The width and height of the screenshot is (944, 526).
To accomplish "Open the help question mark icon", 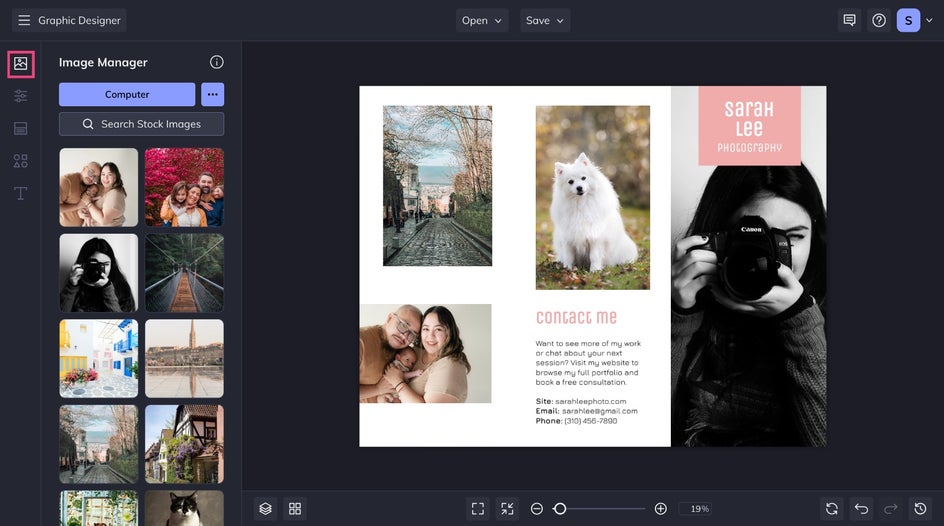I will click(879, 20).
